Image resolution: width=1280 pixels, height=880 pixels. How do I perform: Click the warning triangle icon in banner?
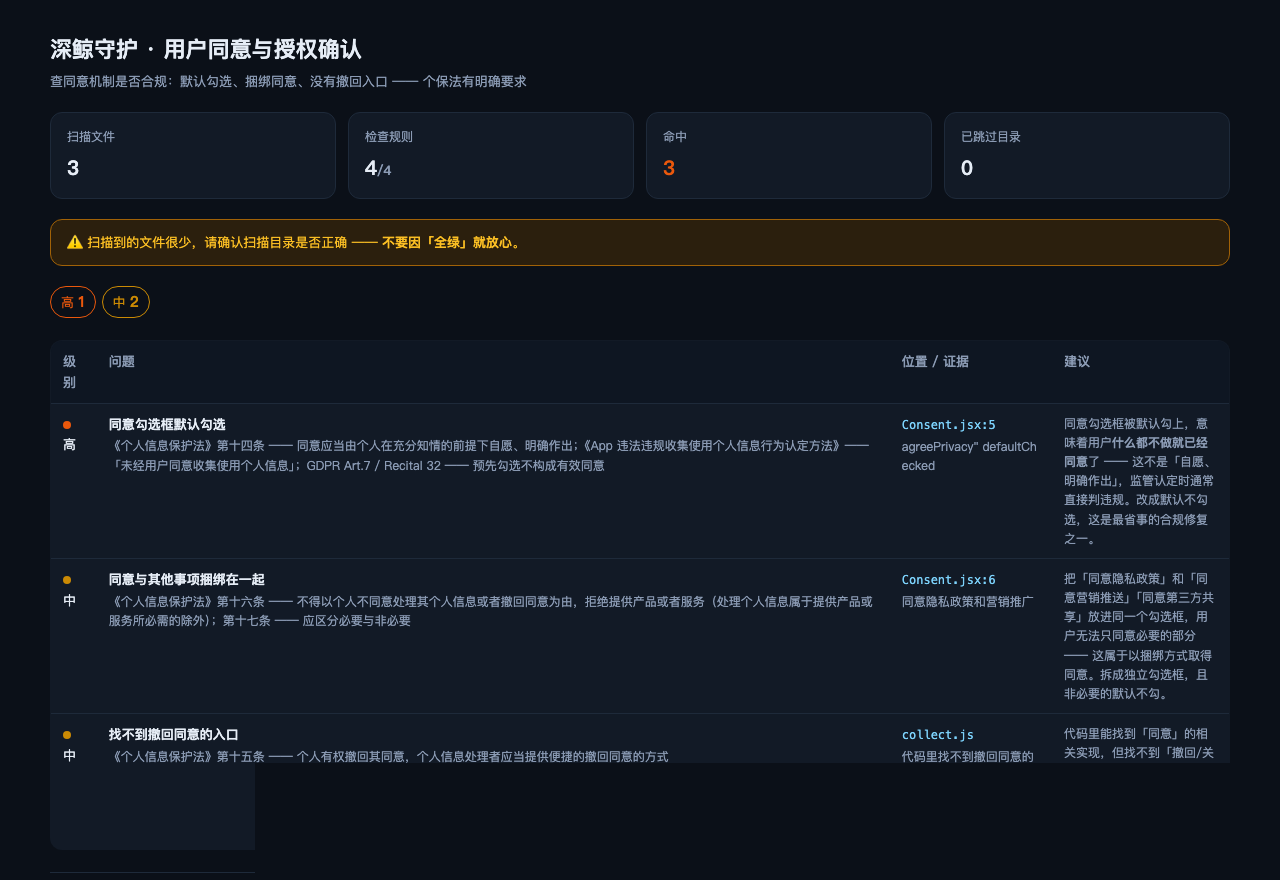(75, 242)
